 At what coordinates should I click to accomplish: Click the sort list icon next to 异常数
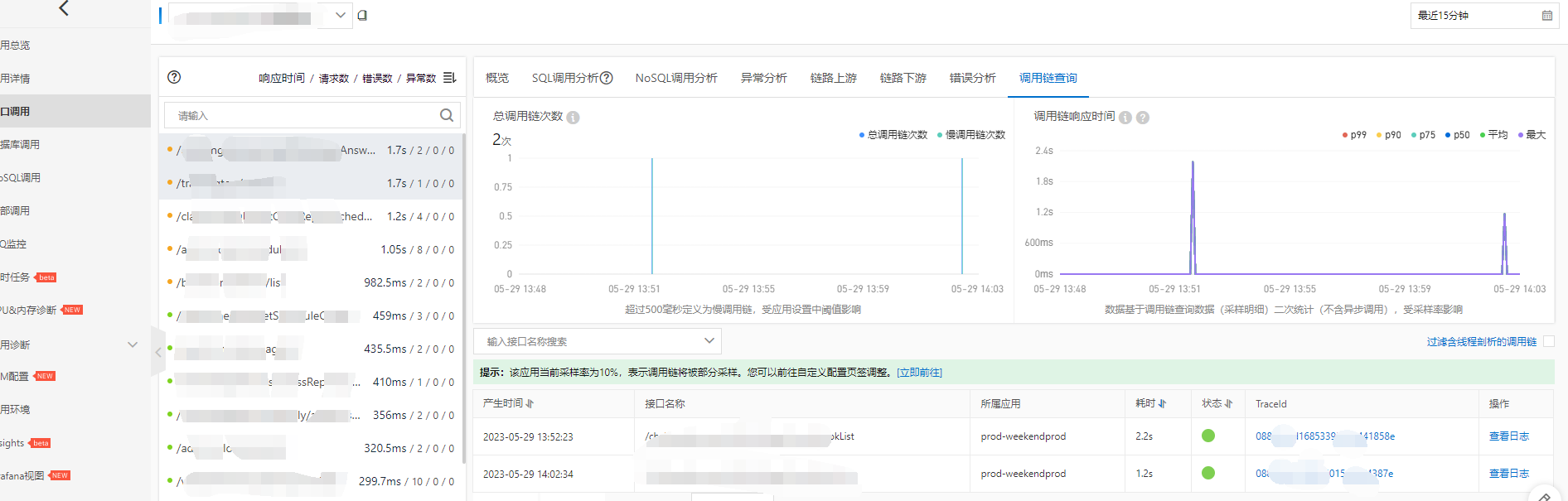[449, 78]
